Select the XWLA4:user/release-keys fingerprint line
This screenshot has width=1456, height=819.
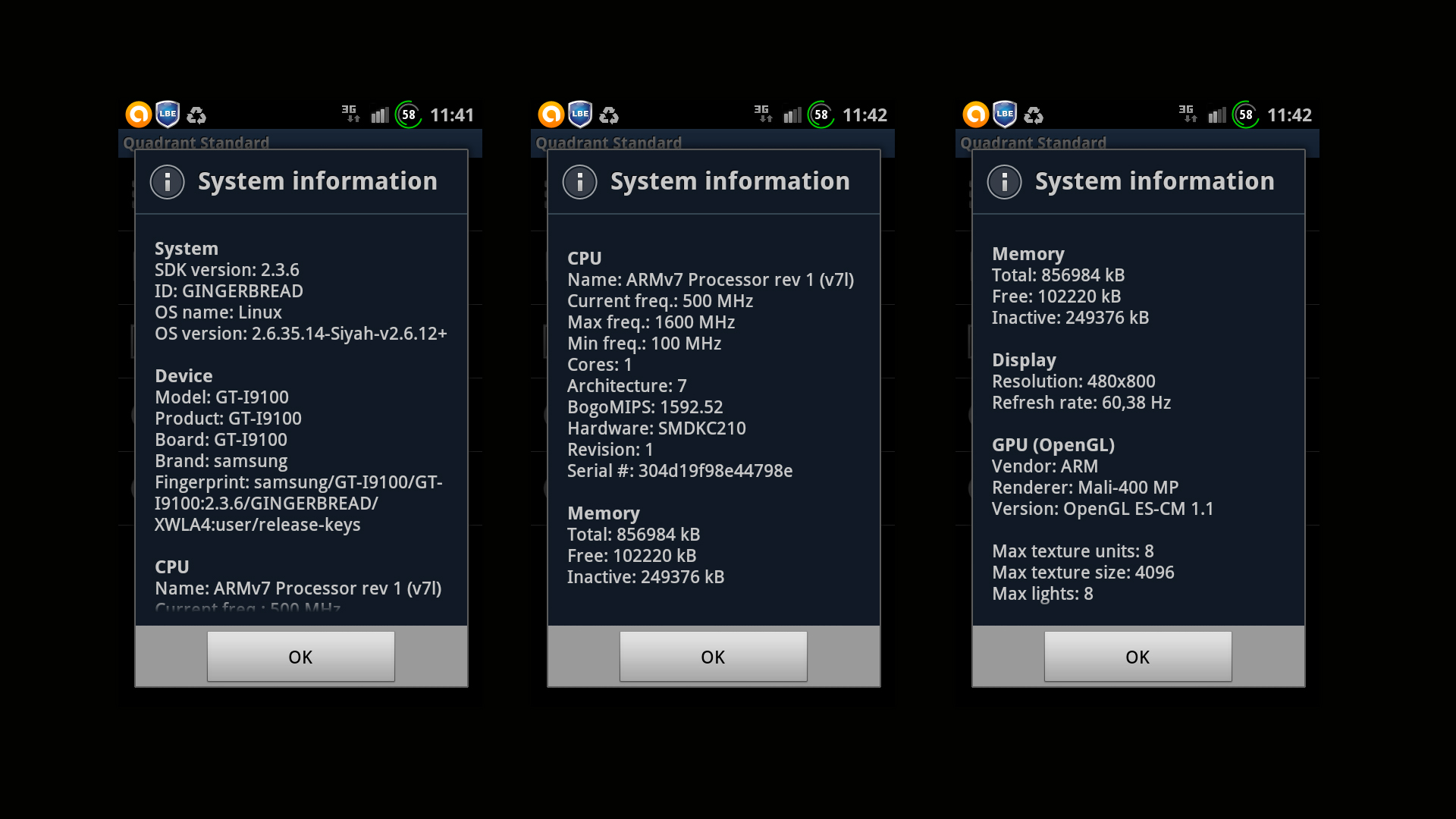click(258, 525)
